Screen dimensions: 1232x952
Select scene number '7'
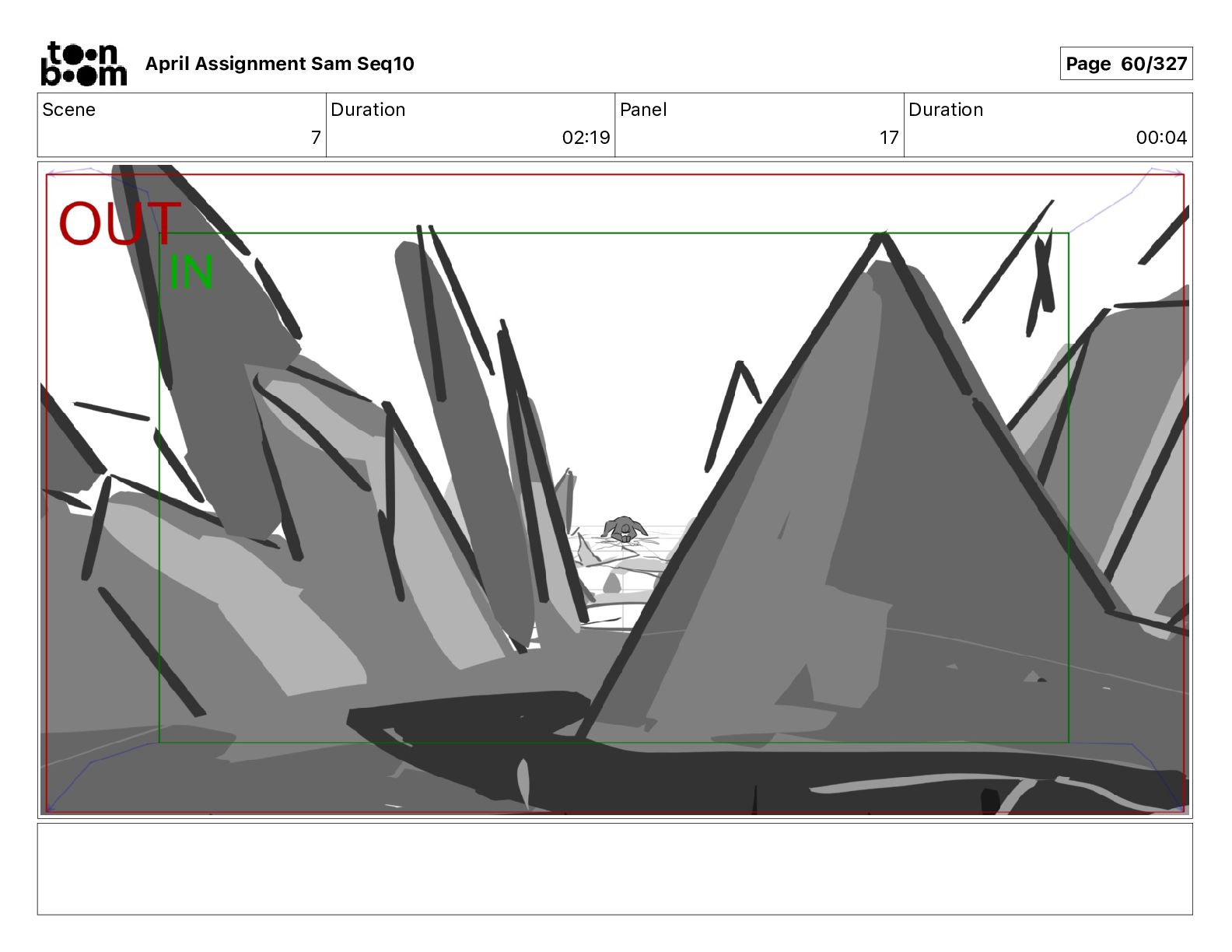point(316,138)
